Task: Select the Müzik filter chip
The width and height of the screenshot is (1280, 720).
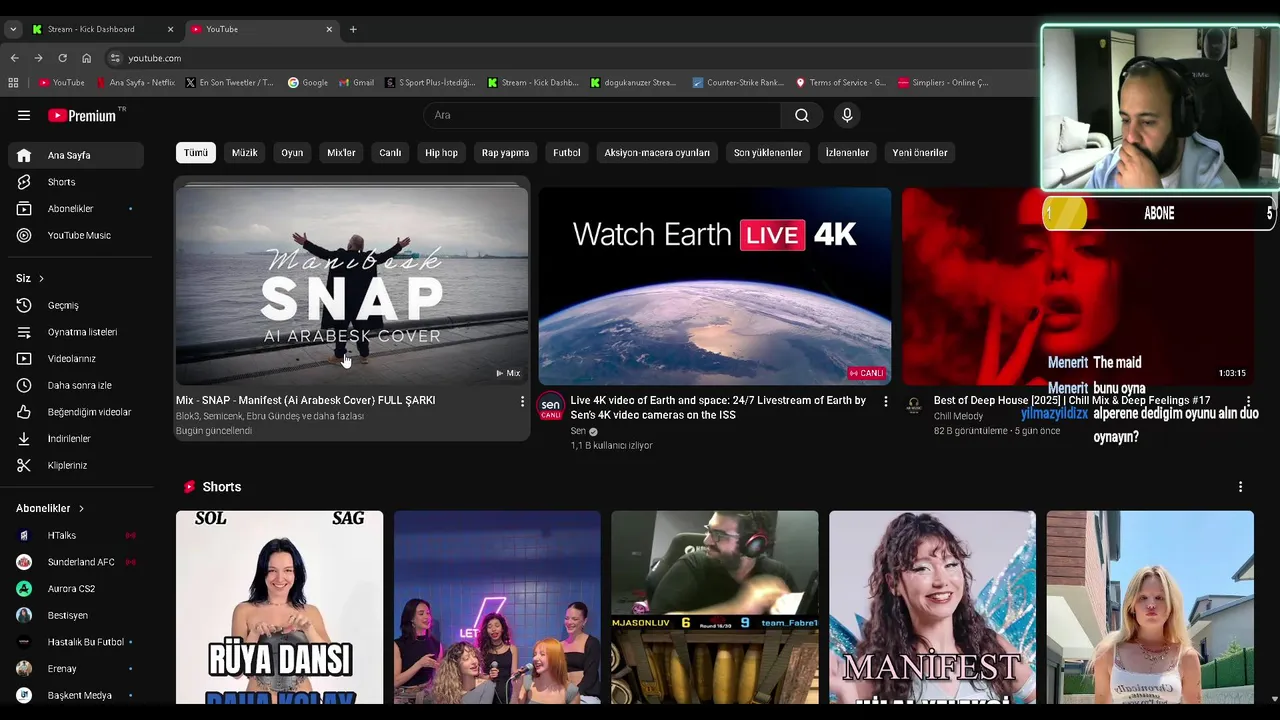Action: (x=245, y=153)
